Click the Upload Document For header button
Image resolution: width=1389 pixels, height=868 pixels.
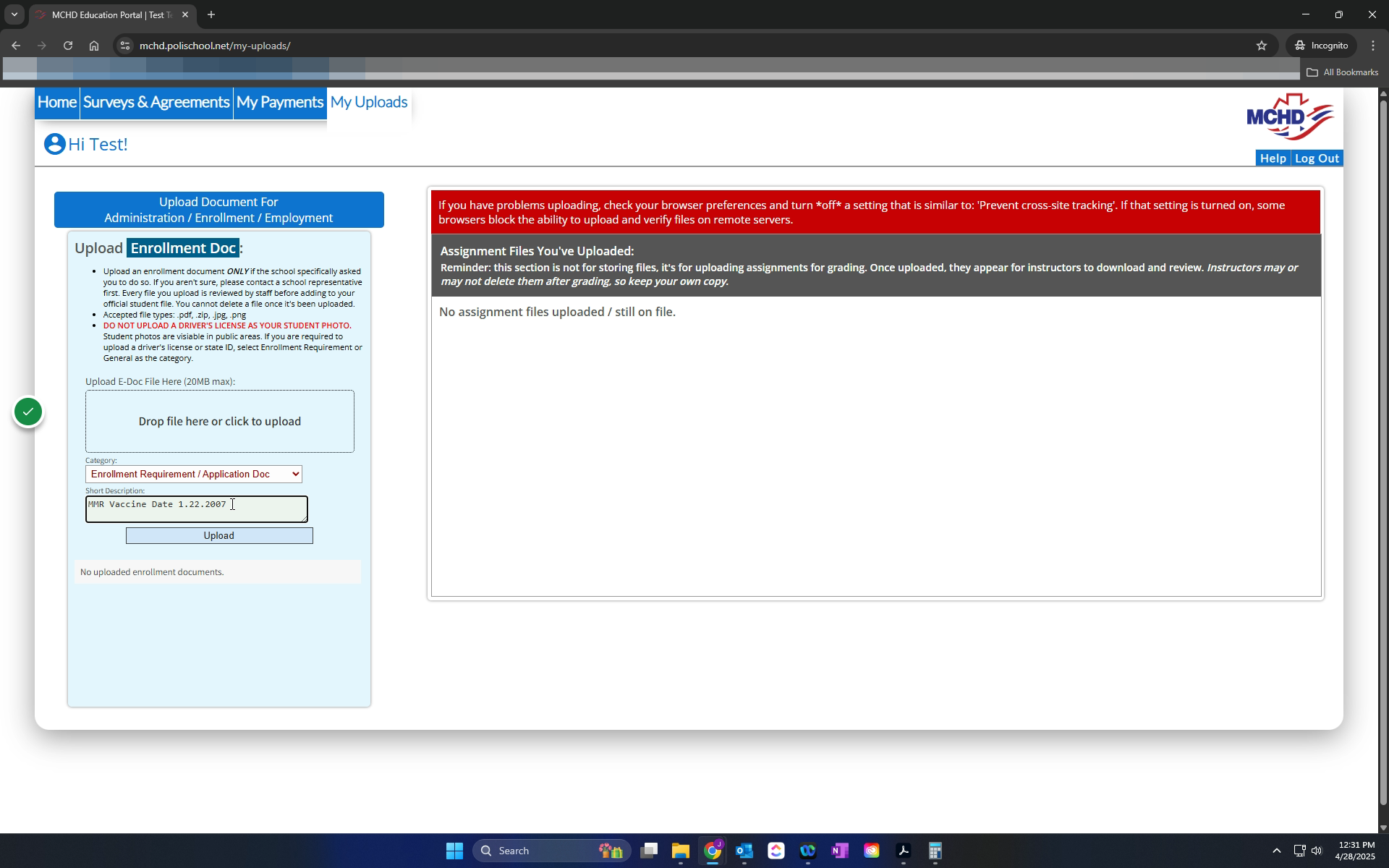pyautogui.click(x=218, y=210)
